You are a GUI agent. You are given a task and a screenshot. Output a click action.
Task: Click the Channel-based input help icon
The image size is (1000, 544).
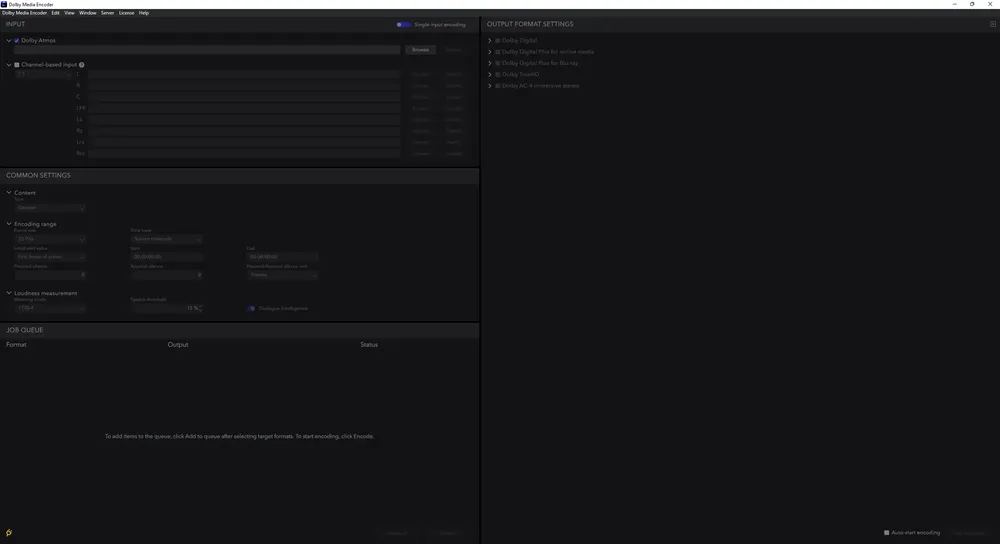[x=82, y=64]
